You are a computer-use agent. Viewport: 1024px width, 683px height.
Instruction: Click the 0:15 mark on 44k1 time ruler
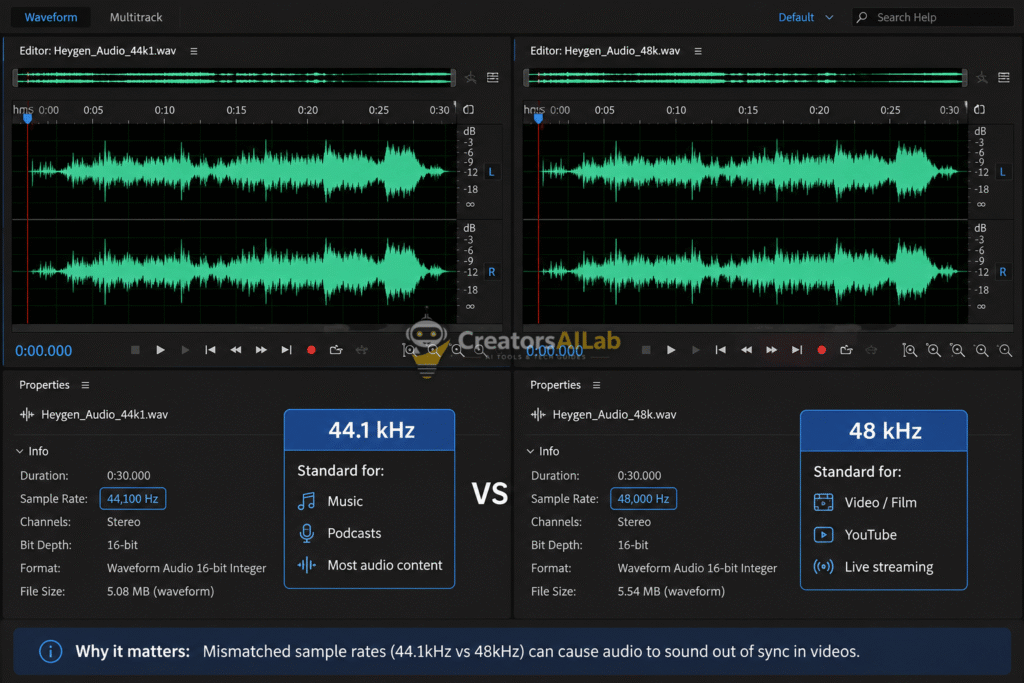click(x=236, y=110)
